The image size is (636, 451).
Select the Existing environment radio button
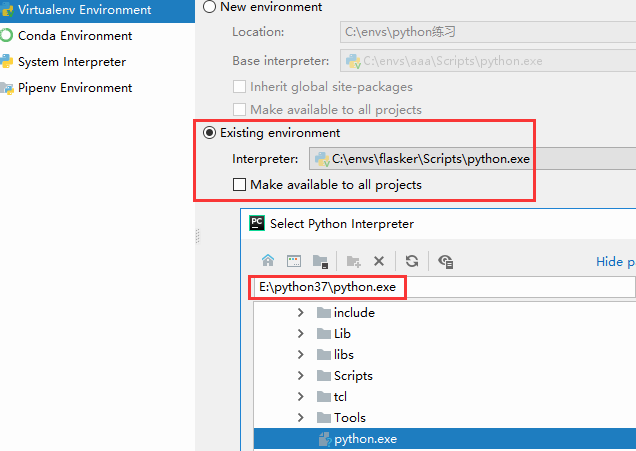pyautogui.click(x=209, y=133)
